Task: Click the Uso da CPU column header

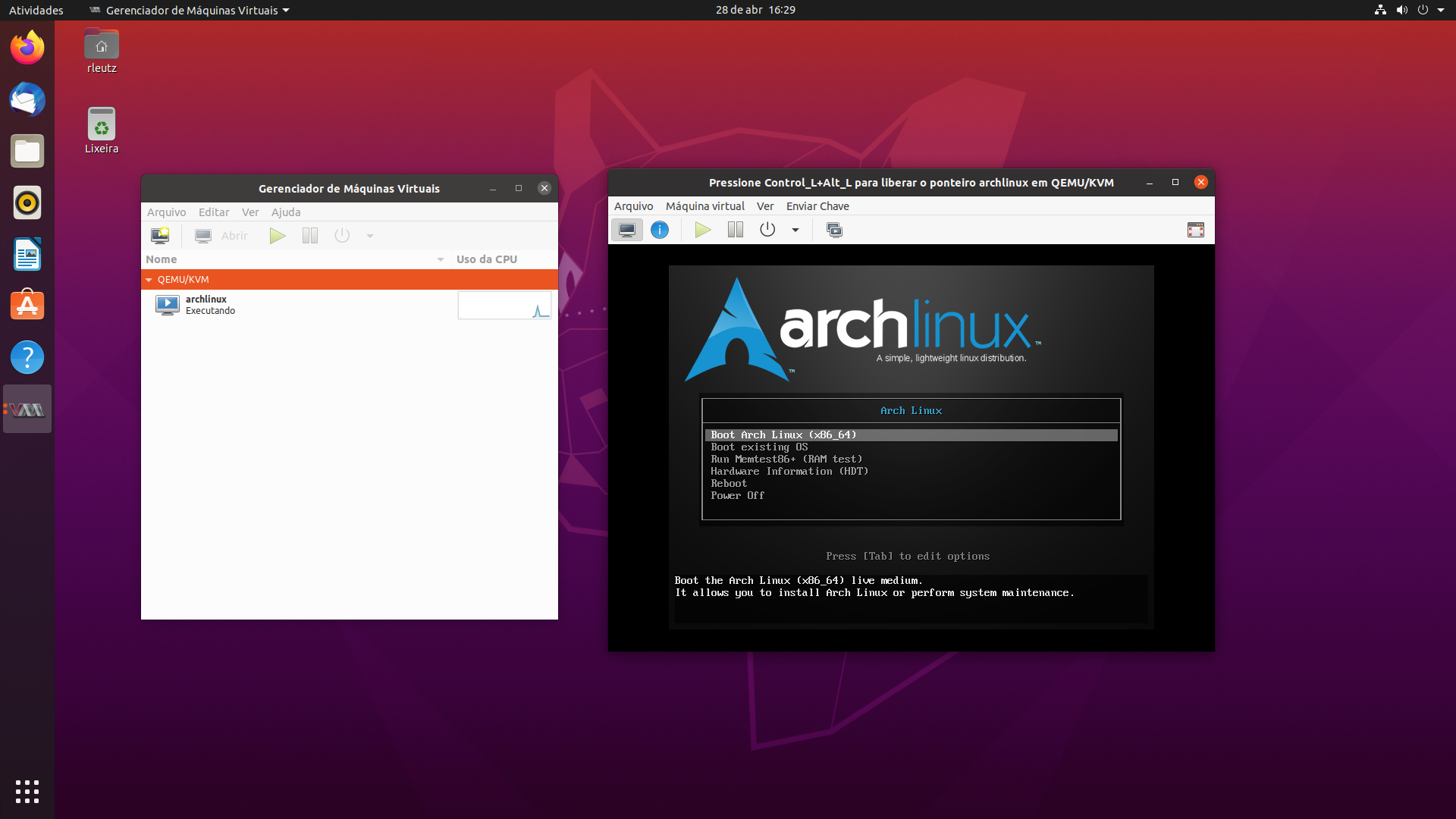Action: [504, 259]
